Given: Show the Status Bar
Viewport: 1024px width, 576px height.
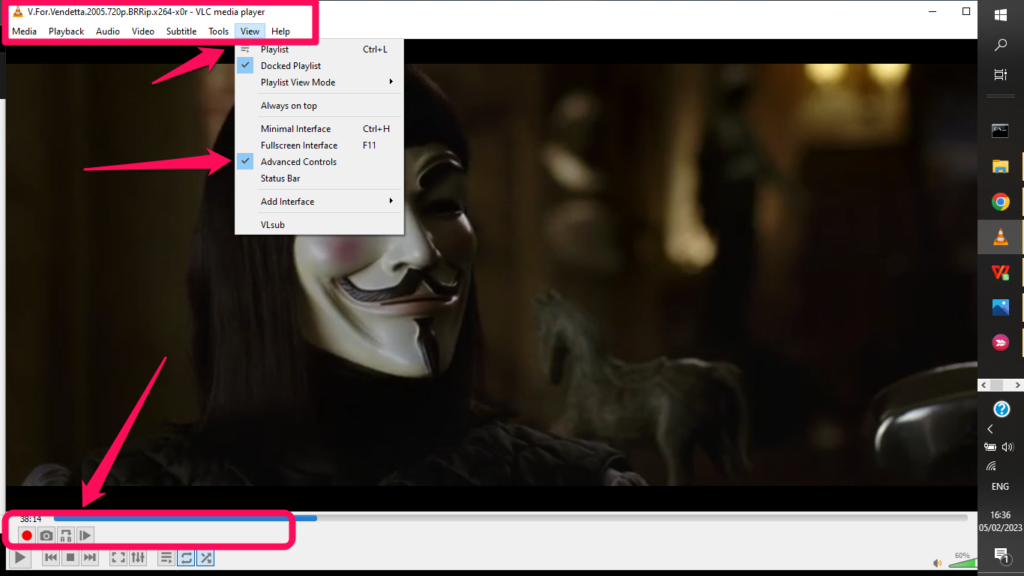Looking at the screenshot, I should coord(319,178).
